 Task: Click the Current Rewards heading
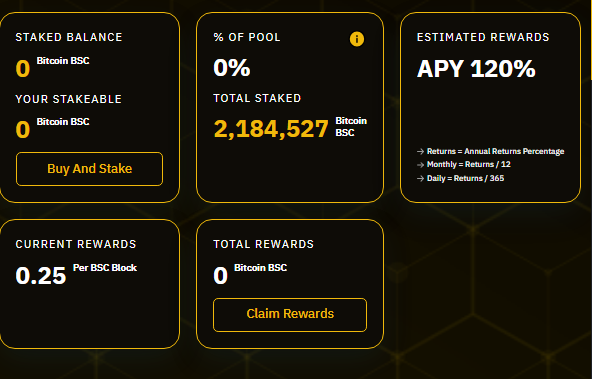pyautogui.click(x=76, y=244)
